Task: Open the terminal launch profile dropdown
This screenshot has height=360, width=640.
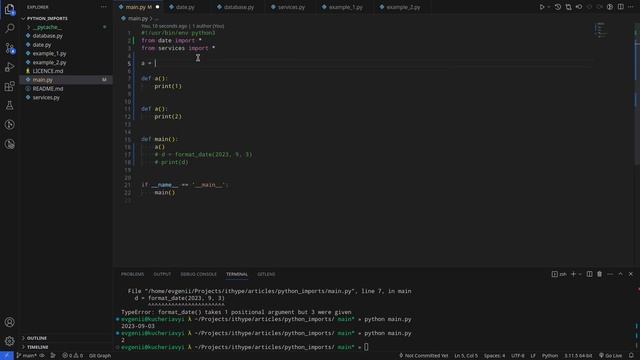Action: point(580,274)
